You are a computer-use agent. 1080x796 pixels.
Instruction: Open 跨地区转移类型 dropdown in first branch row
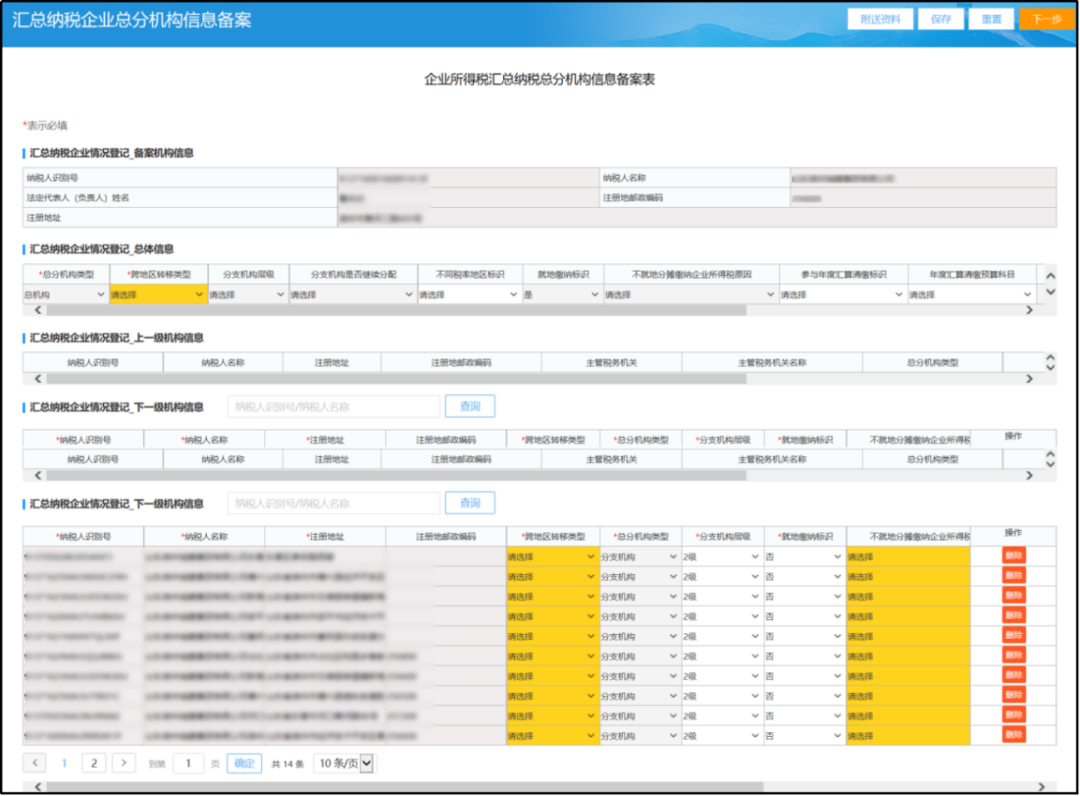(x=551, y=556)
